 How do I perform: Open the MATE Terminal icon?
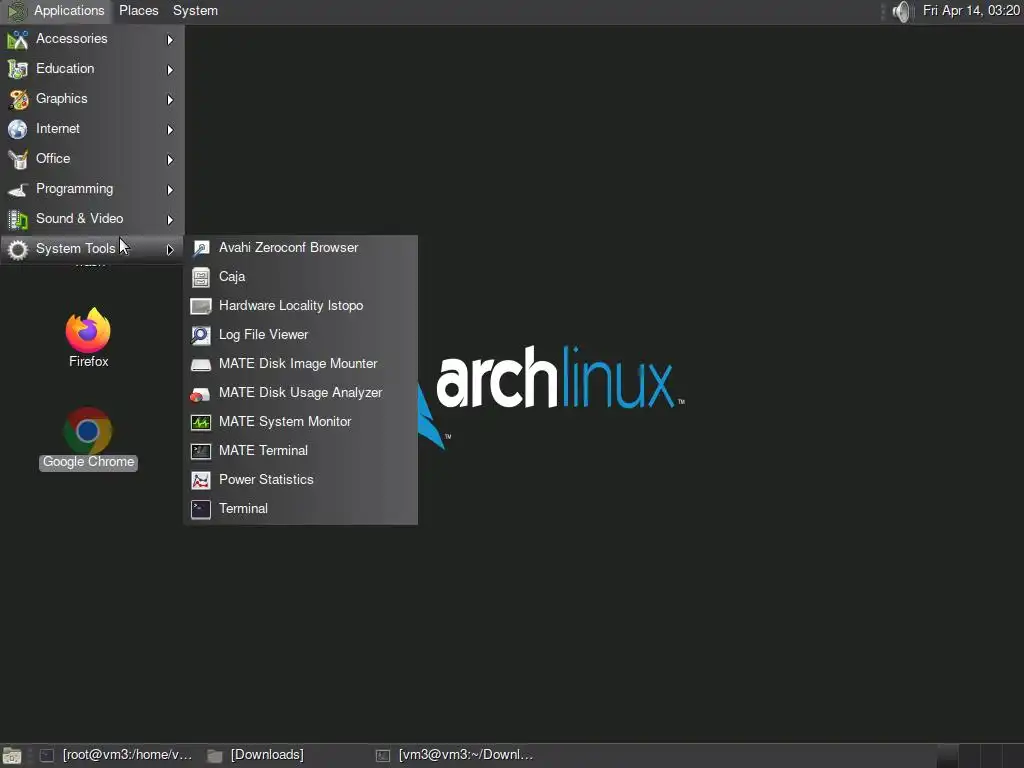coord(201,451)
